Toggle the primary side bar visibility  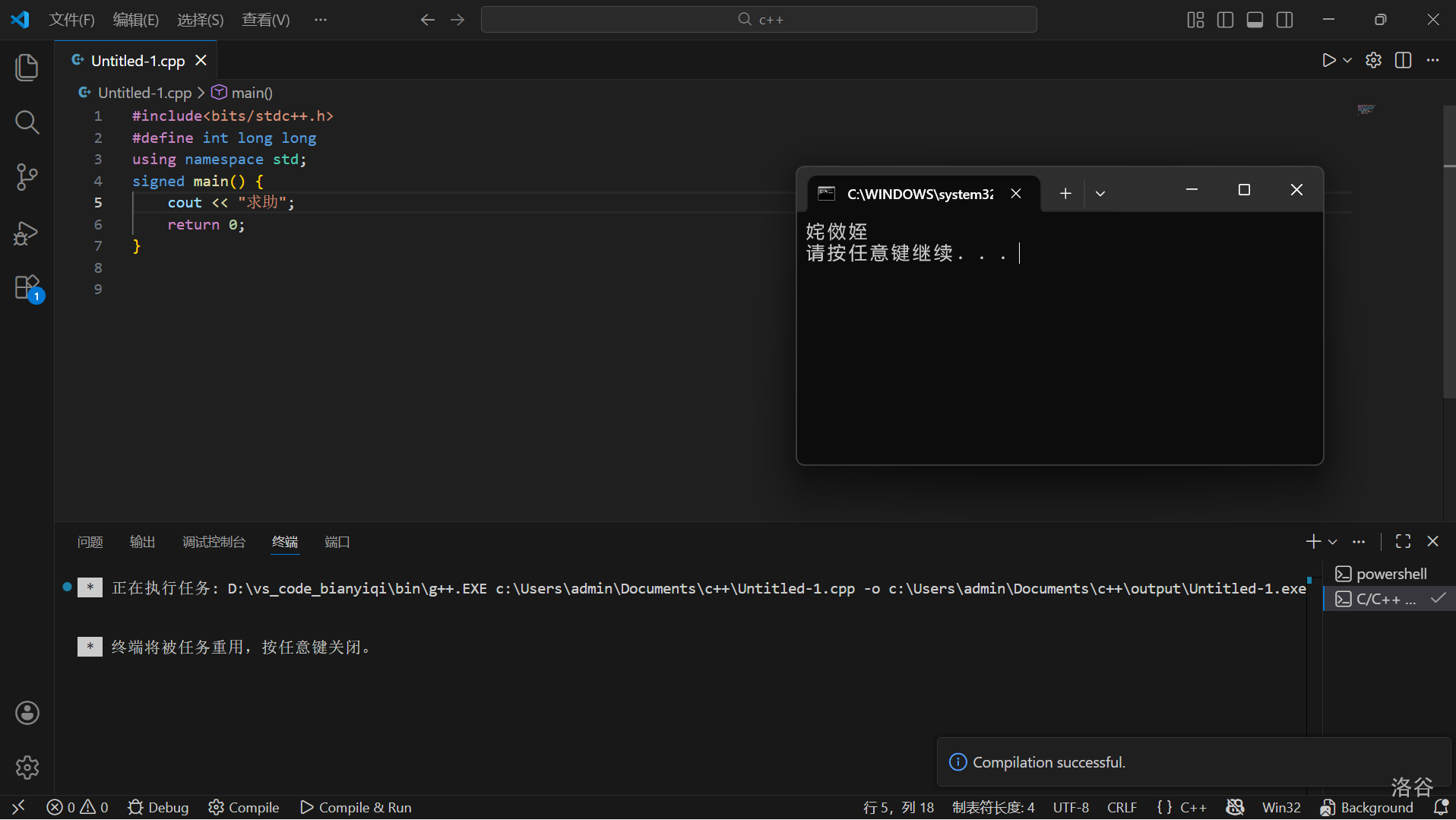(1225, 20)
